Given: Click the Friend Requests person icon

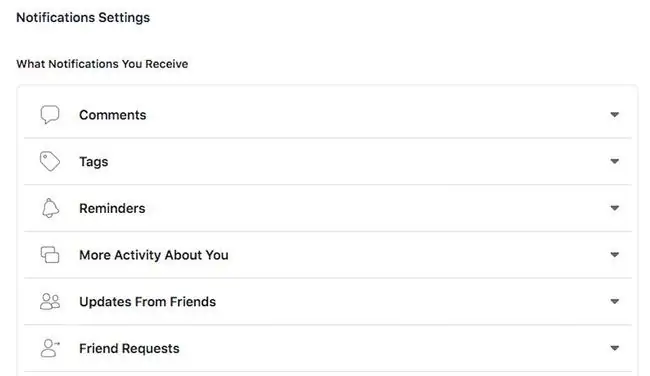Looking at the screenshot, I should pyautogui.click(x=50, y=348).
